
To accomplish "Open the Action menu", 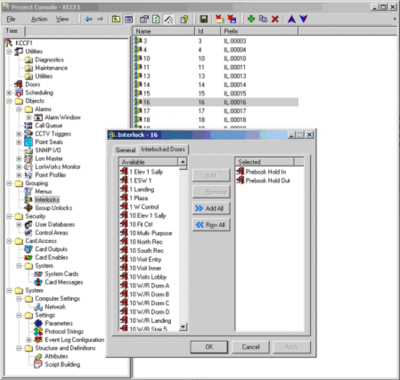I will [39, 19].
